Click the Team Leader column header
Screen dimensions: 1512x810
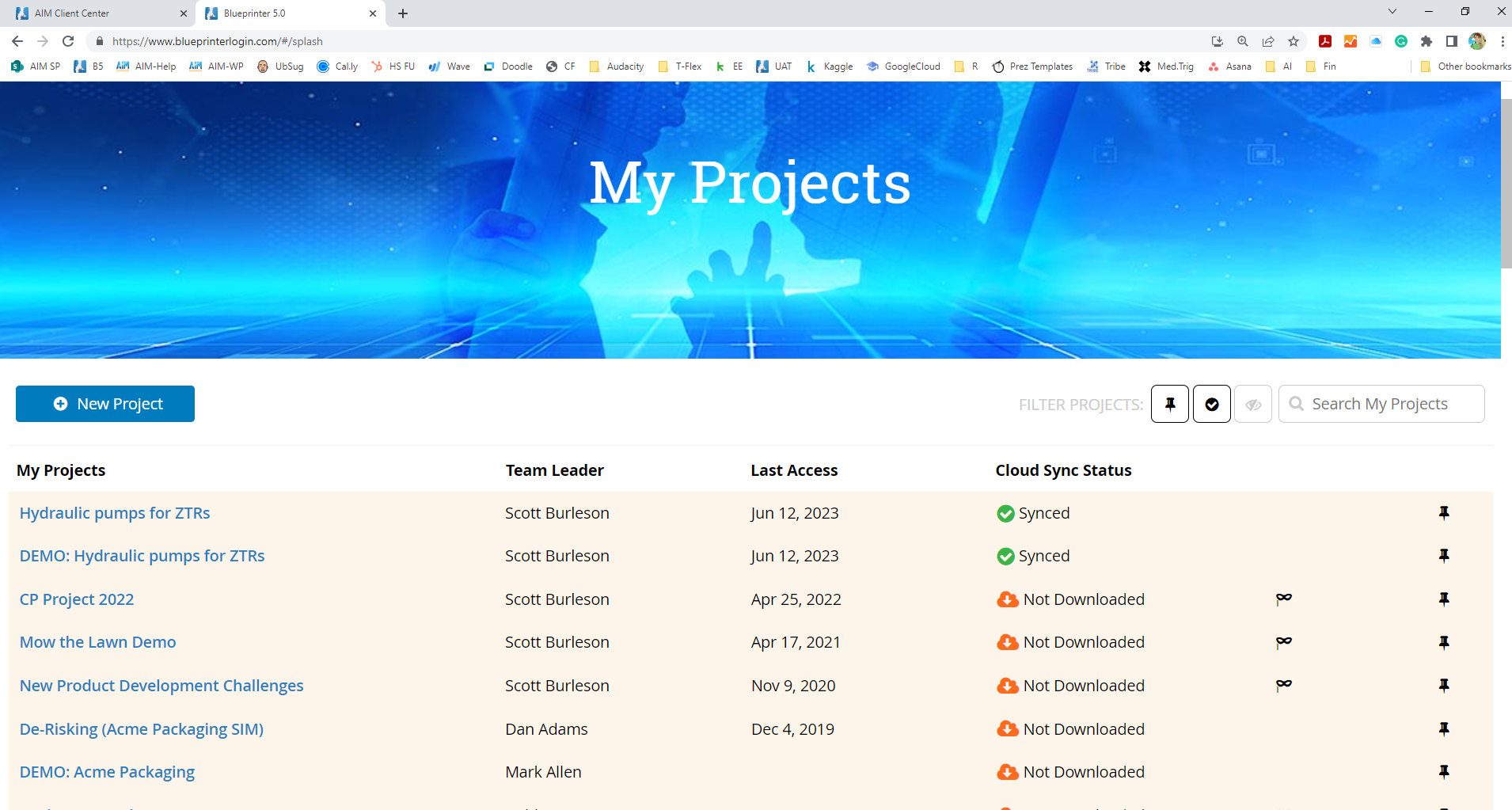coord(555,470)
